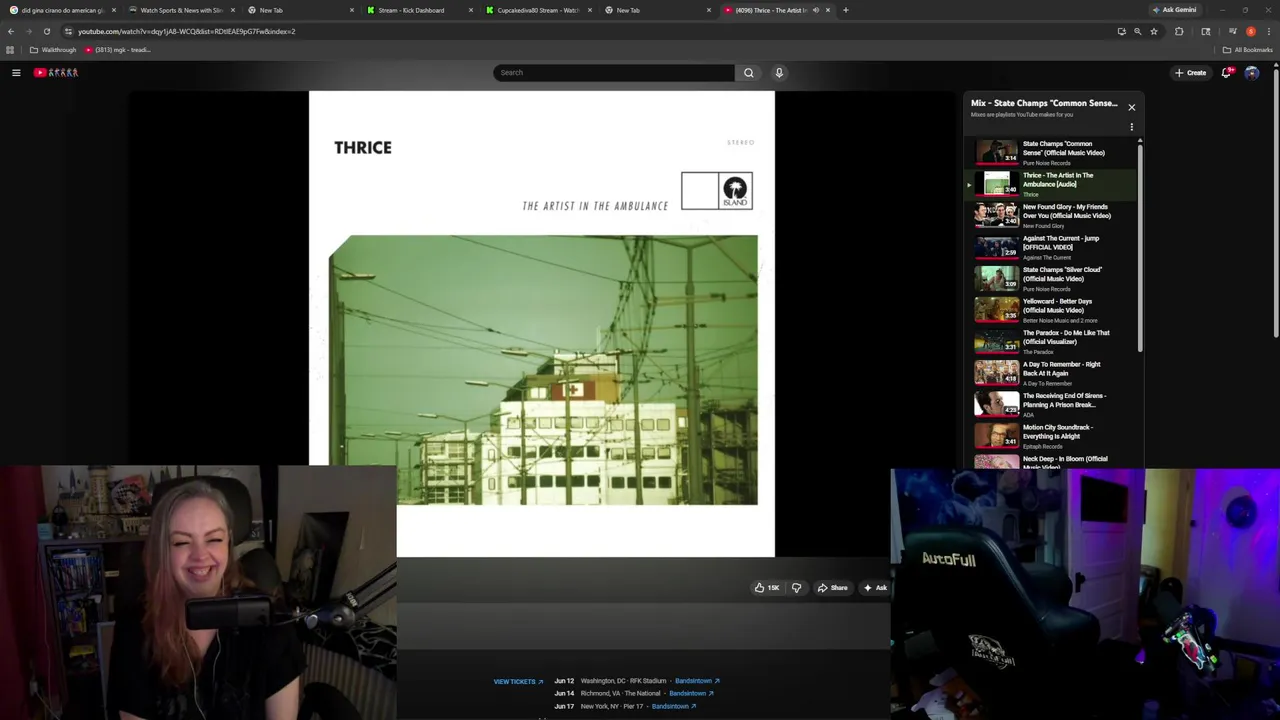
Task: Open a new browser tab
Action: coord(846,10)
